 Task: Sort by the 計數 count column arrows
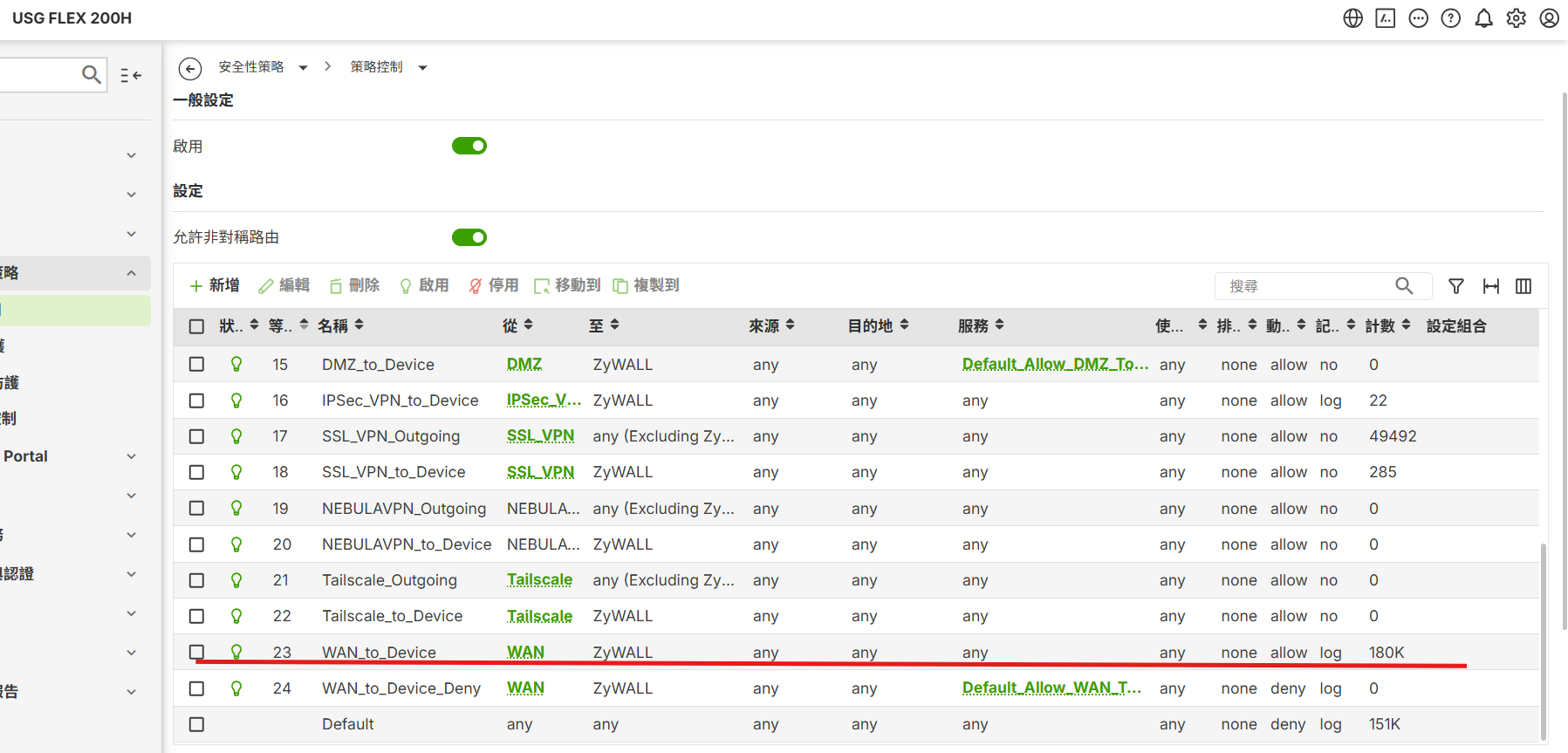1407,325
